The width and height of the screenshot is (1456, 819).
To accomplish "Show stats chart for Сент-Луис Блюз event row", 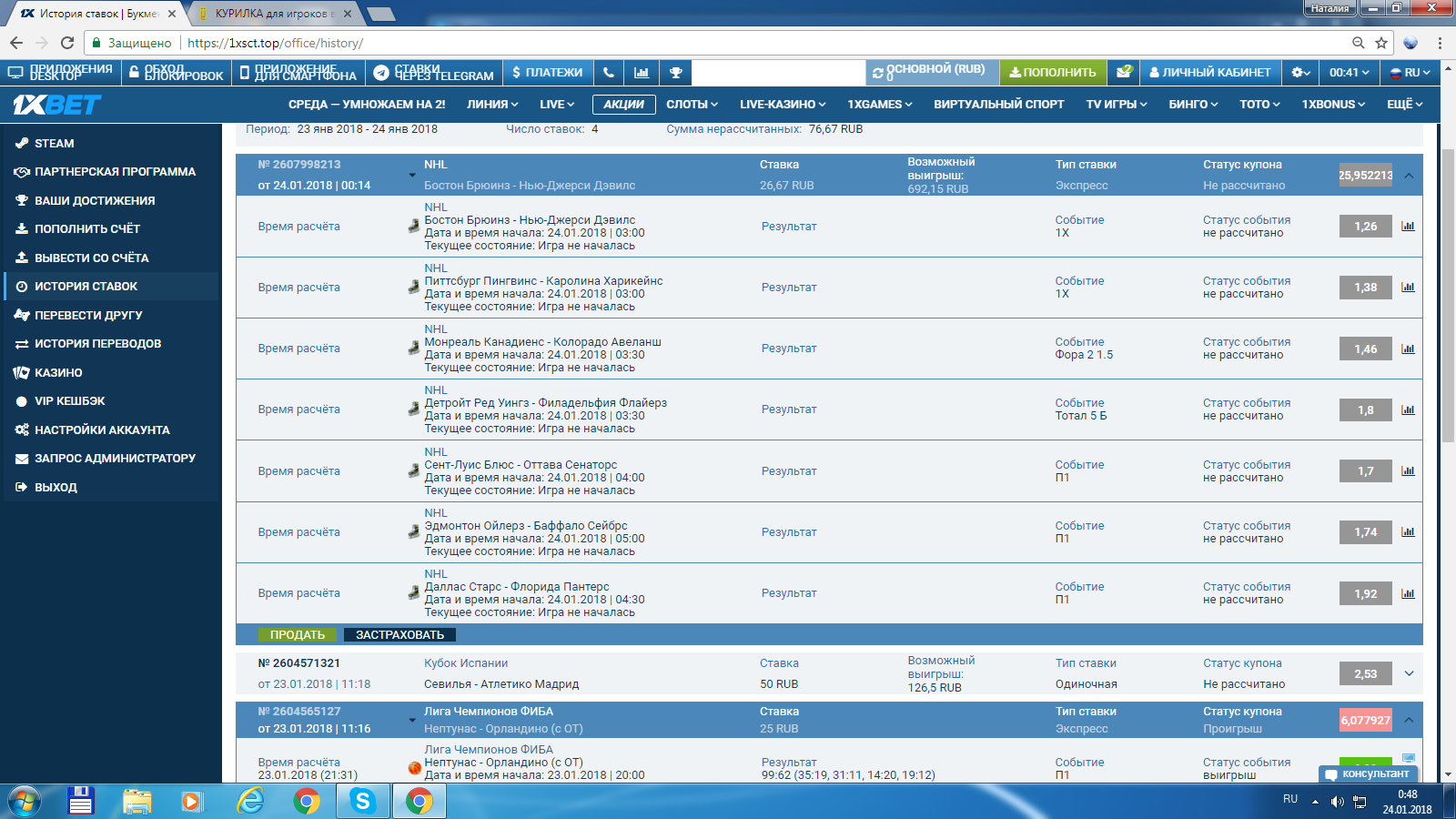I will [x=1408, y=471].
